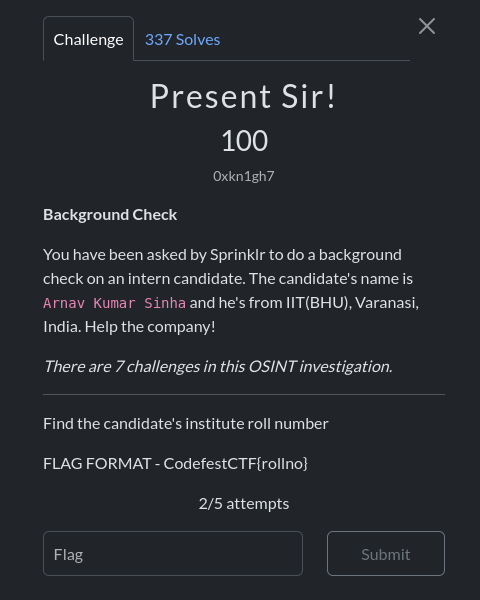Click the 2/5 attempts counter
Screen dimensions: 480x600
coord(244,504)
